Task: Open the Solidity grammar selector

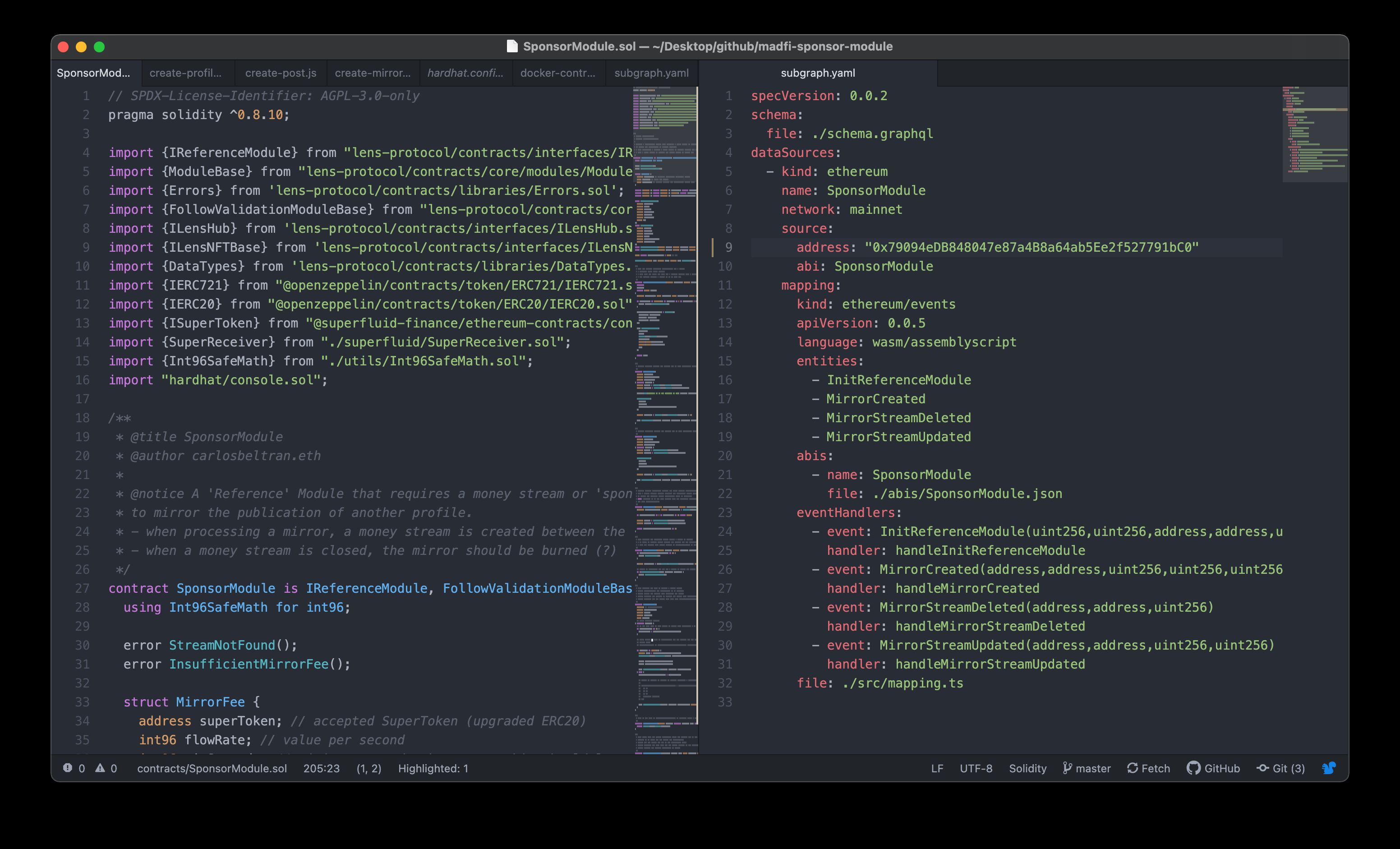Action: pyautogui.click(x=1027, y=768)
